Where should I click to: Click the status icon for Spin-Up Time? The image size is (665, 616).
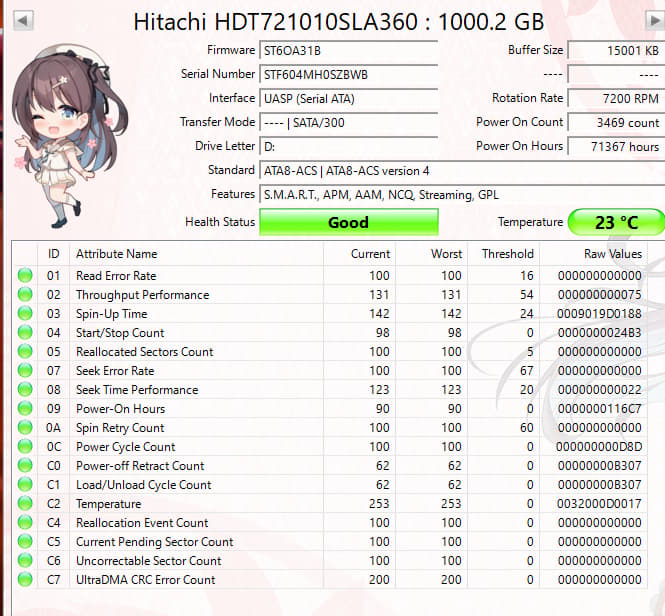pos(25,314)
